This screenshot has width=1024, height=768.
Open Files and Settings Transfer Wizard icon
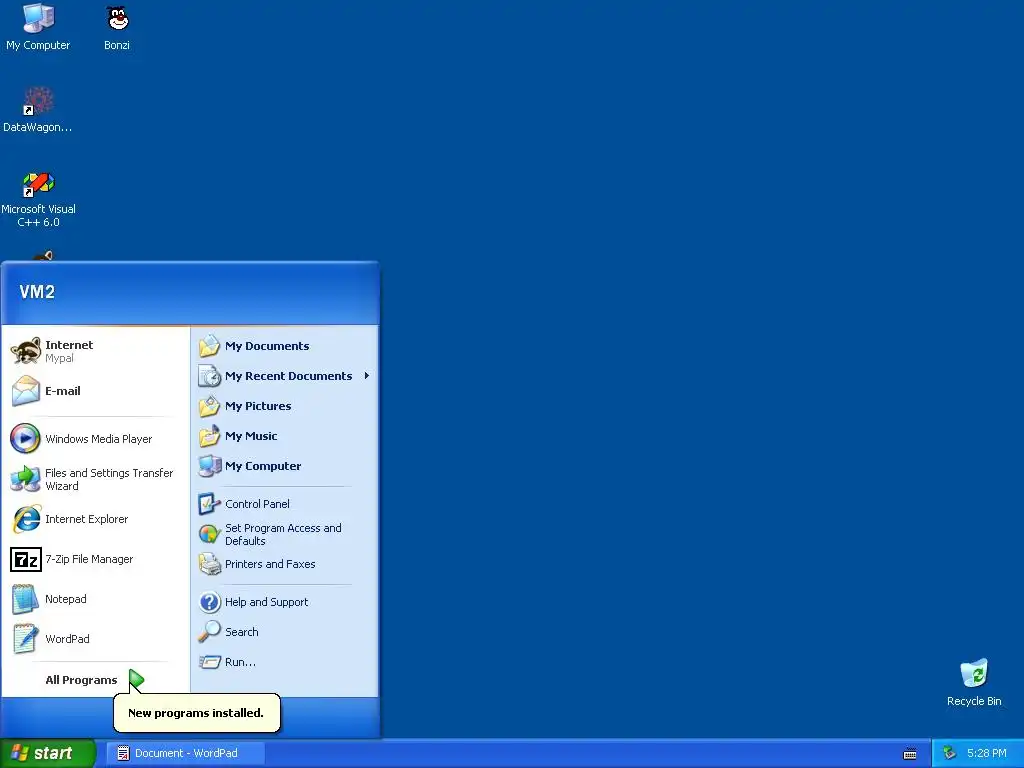[26, 479]
